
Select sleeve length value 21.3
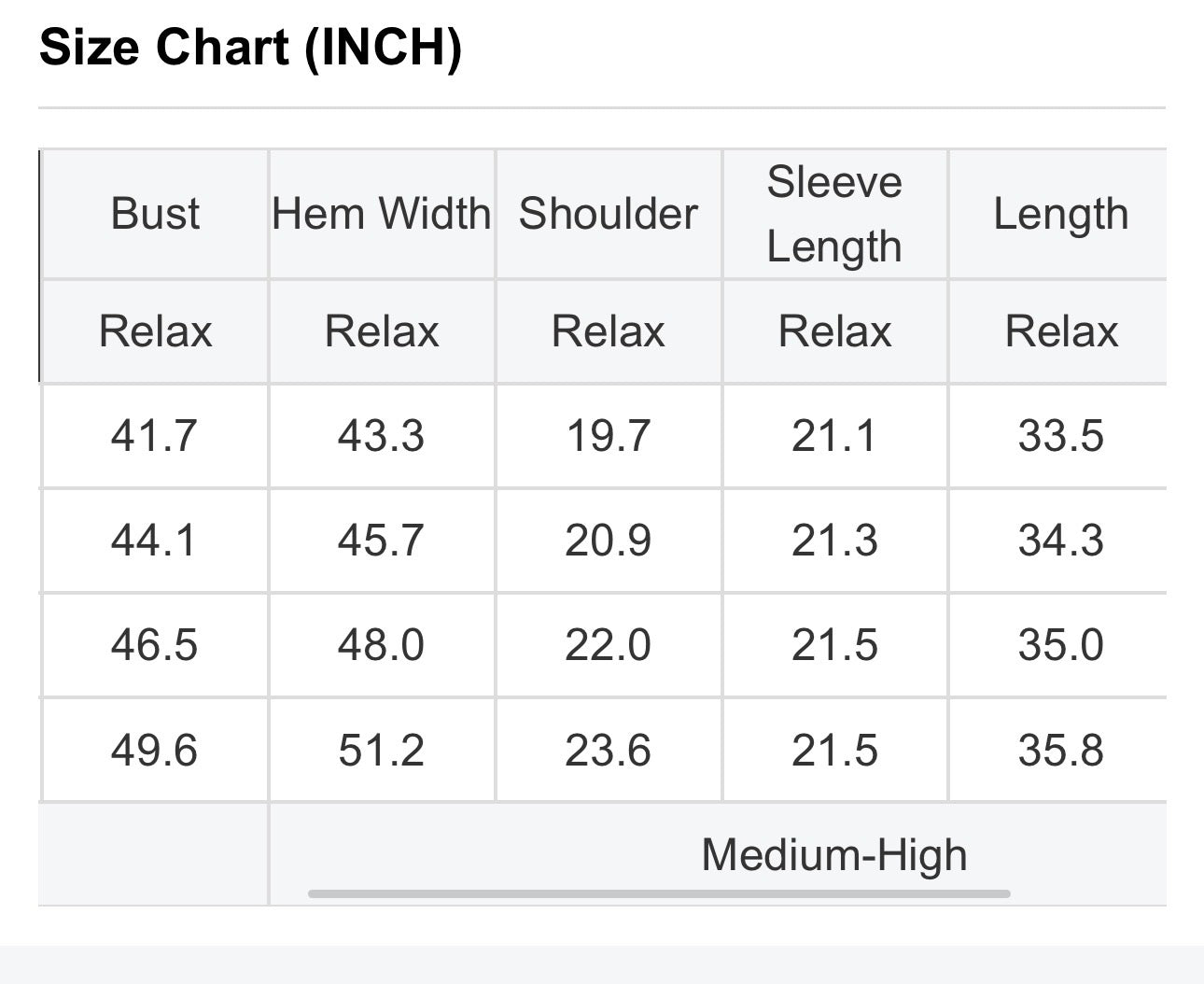pyautogui.click(x=834, y=541)
